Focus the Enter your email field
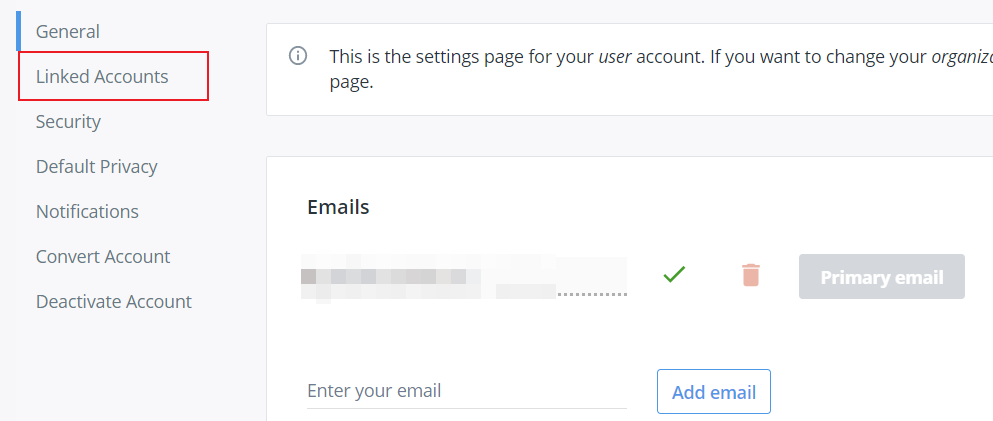993x421 pixels. (x=467, y=391)
